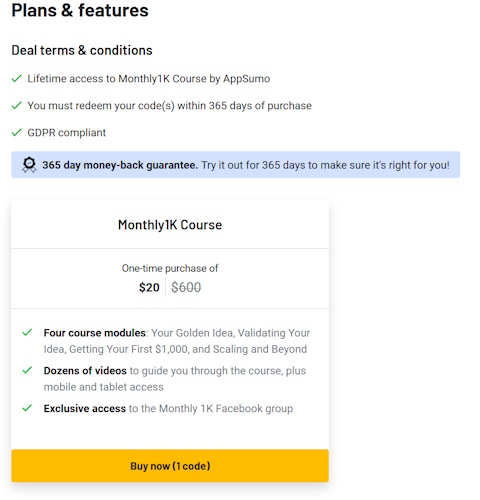Click the GDPR compliant text
Screen dimensions: 480x500
(67, 133)
